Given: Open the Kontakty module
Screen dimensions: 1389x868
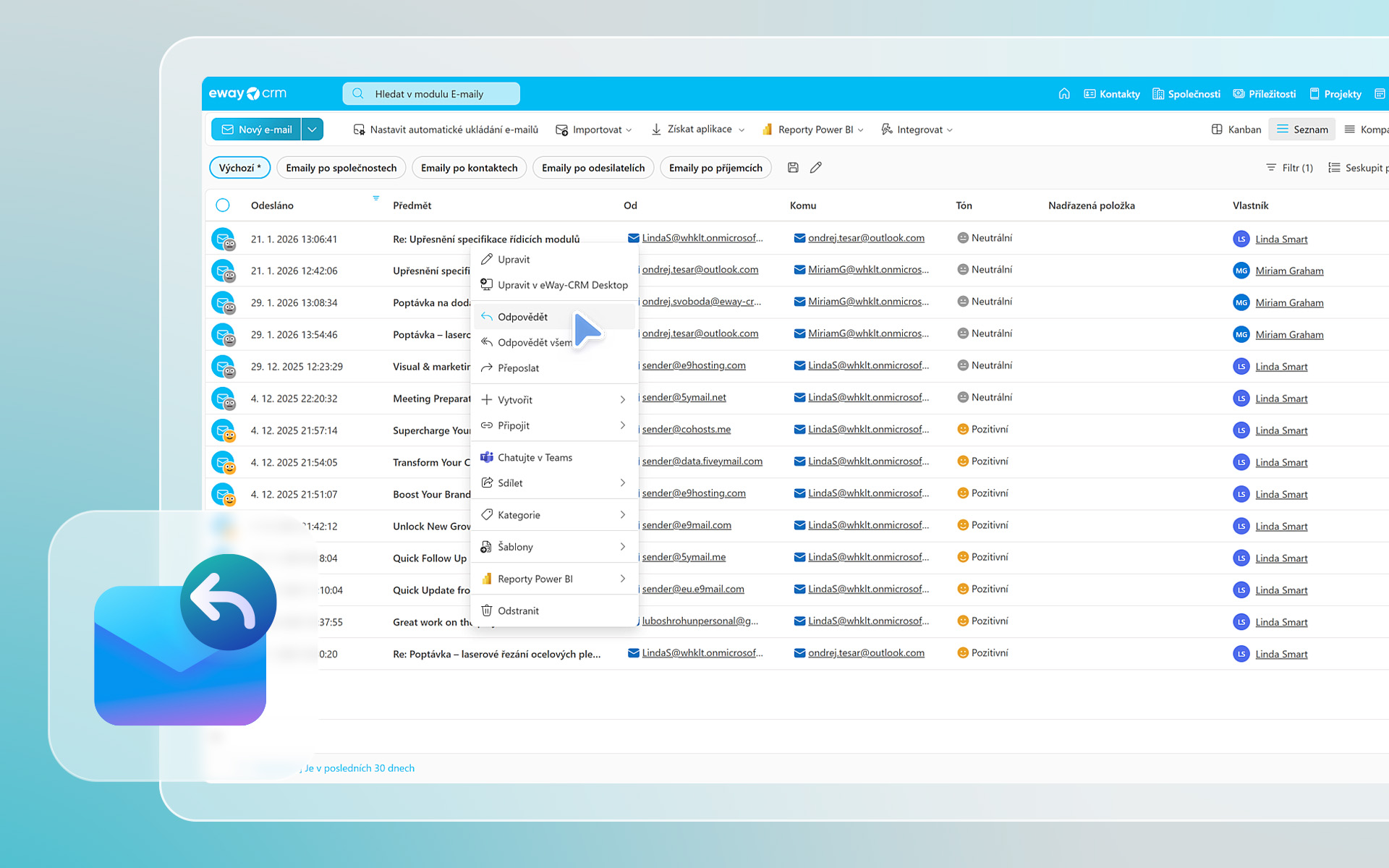Looking at the screenshot, I should [1112, 94].
